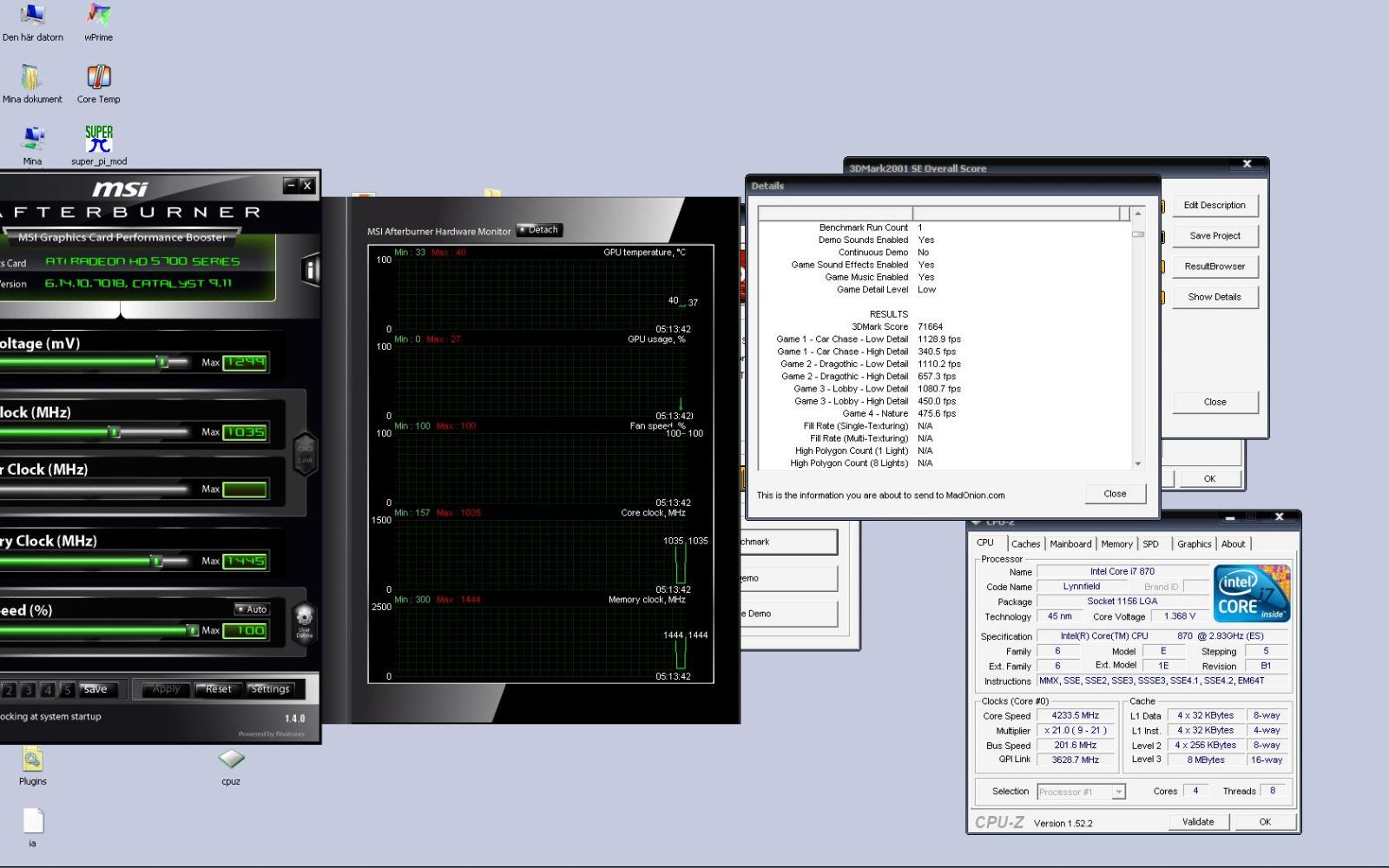The height and width of the screenshot is (868, 1389).
Task: Click the Core Speed value 4233.5 MHz
Action: [1076, 716]
